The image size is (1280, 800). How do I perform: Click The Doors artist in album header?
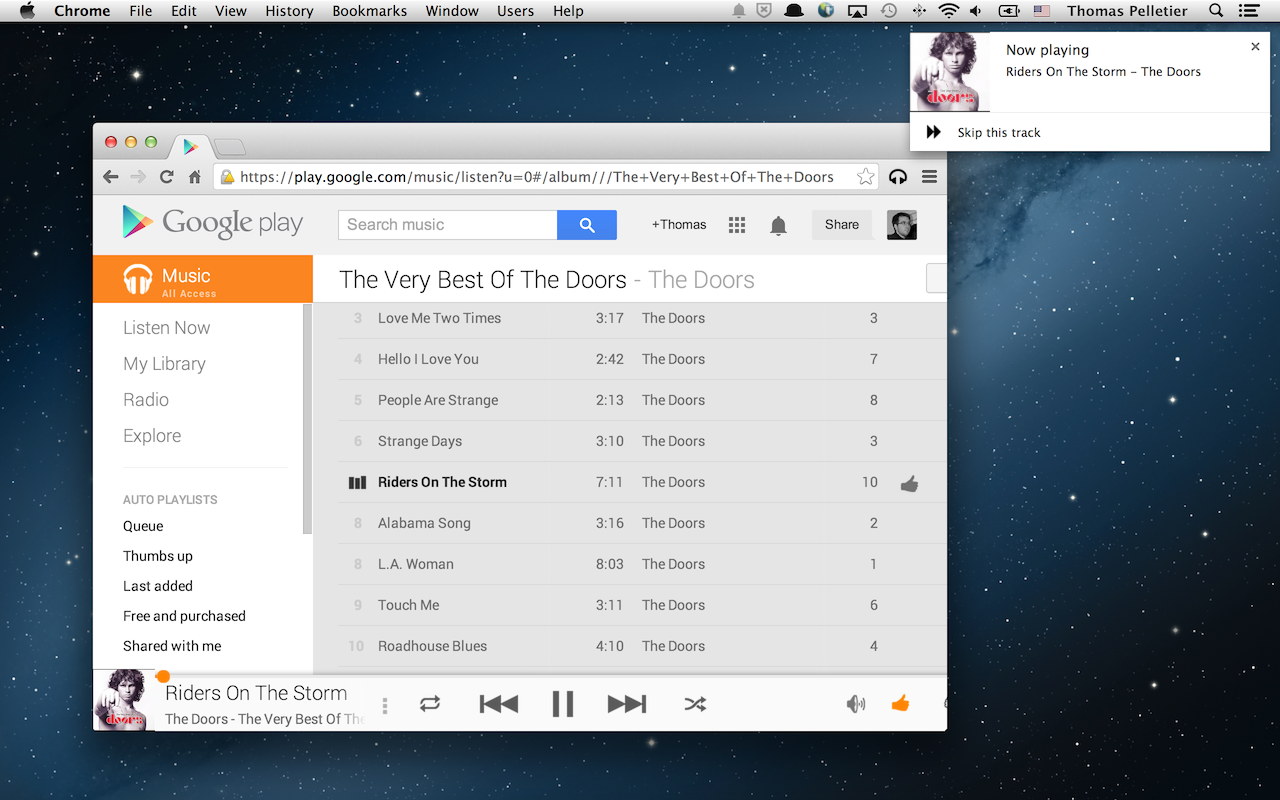(701, 280)
